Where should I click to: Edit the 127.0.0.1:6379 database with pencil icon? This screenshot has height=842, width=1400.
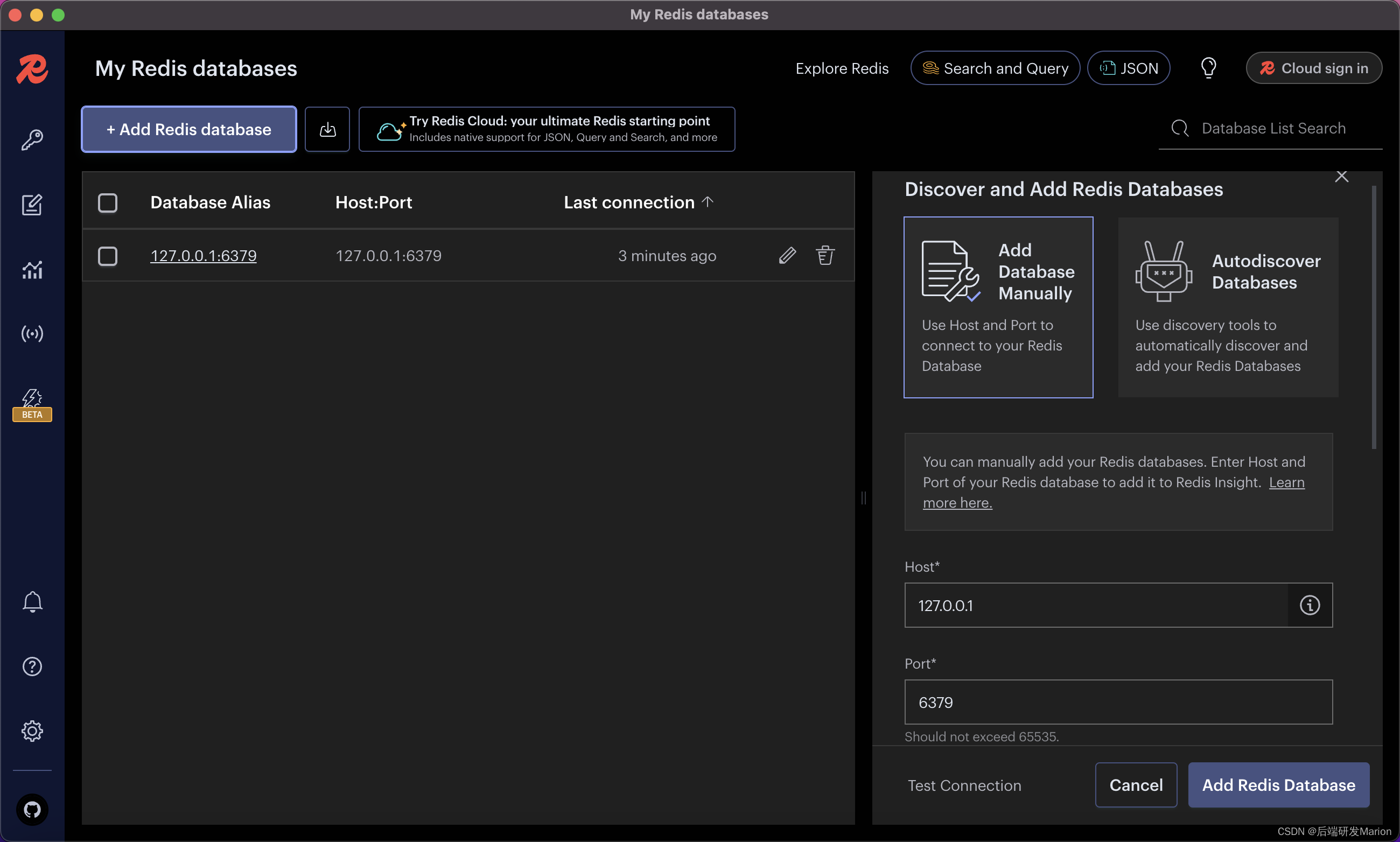787,255
